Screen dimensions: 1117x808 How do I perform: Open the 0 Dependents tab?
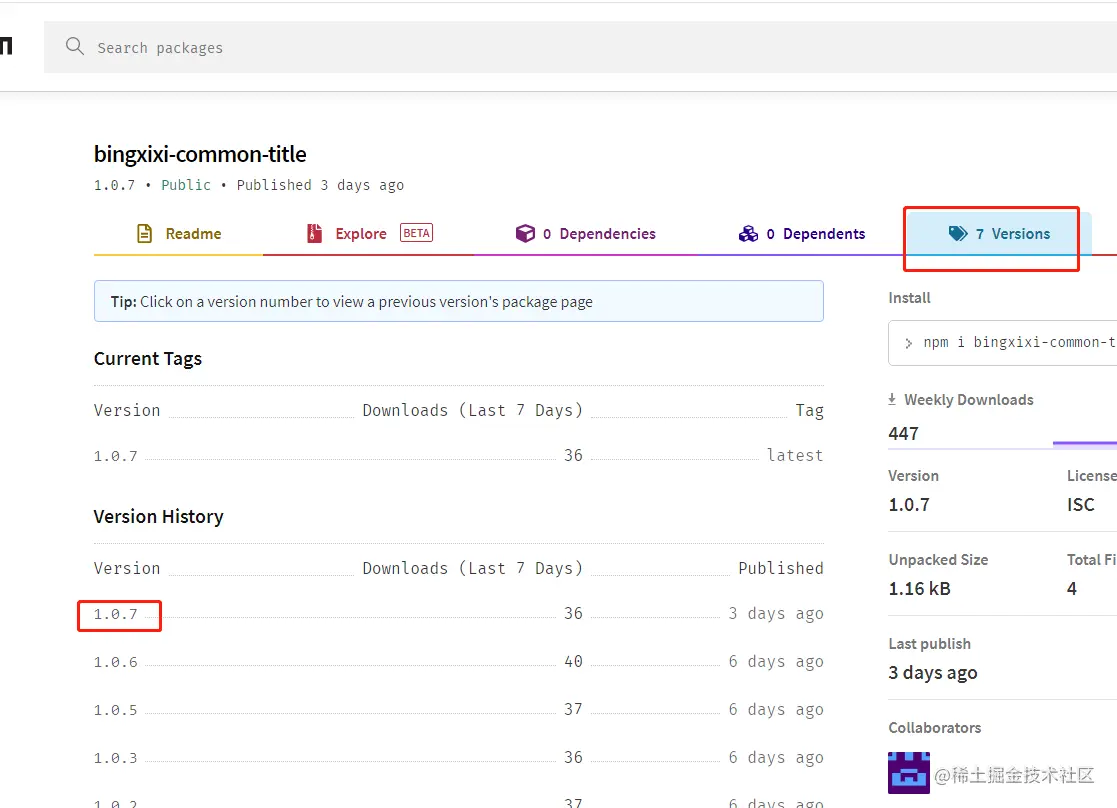click(x=801, y=234)
